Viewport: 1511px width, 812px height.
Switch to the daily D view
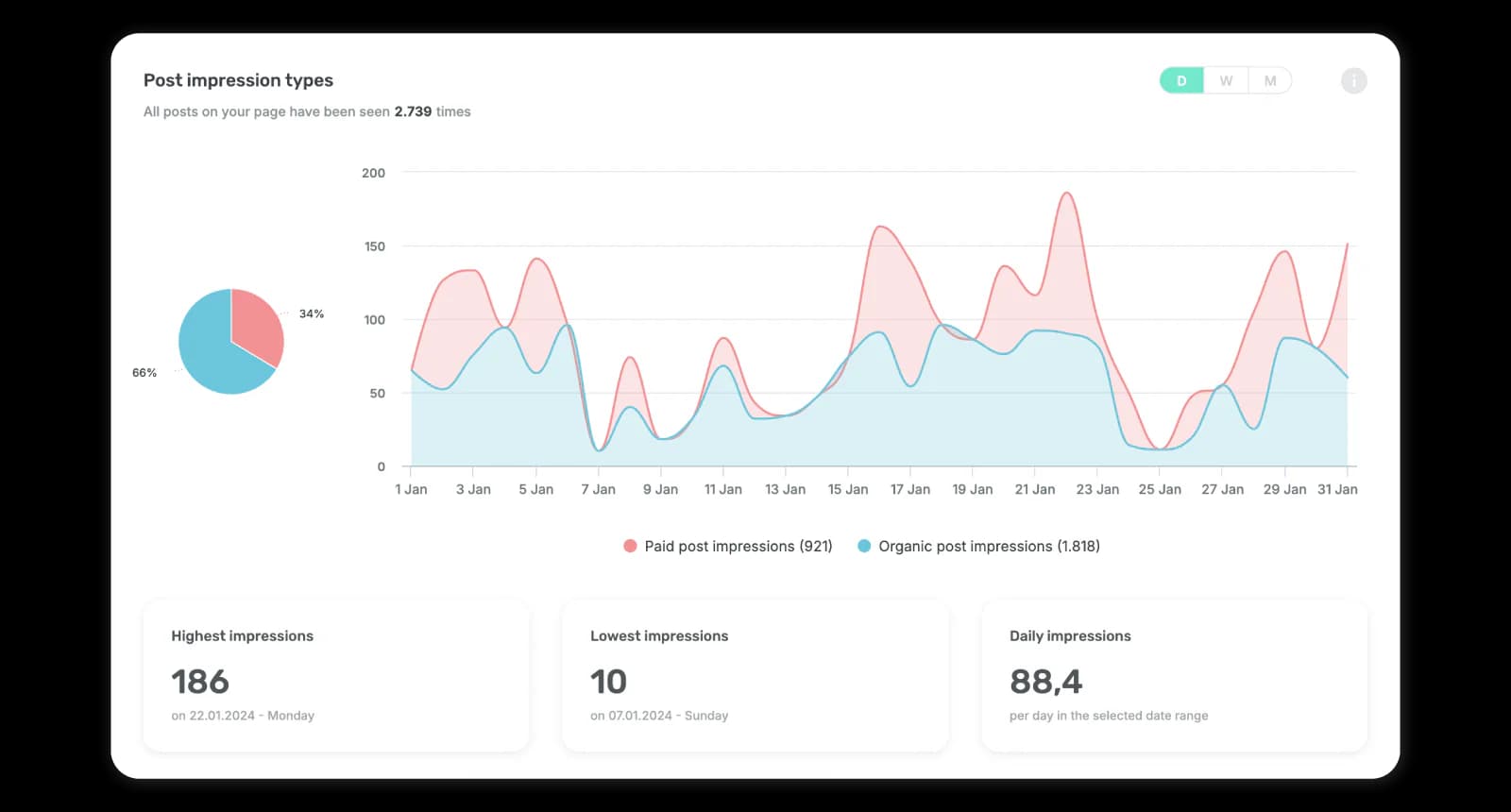[x=1181, y=80]
